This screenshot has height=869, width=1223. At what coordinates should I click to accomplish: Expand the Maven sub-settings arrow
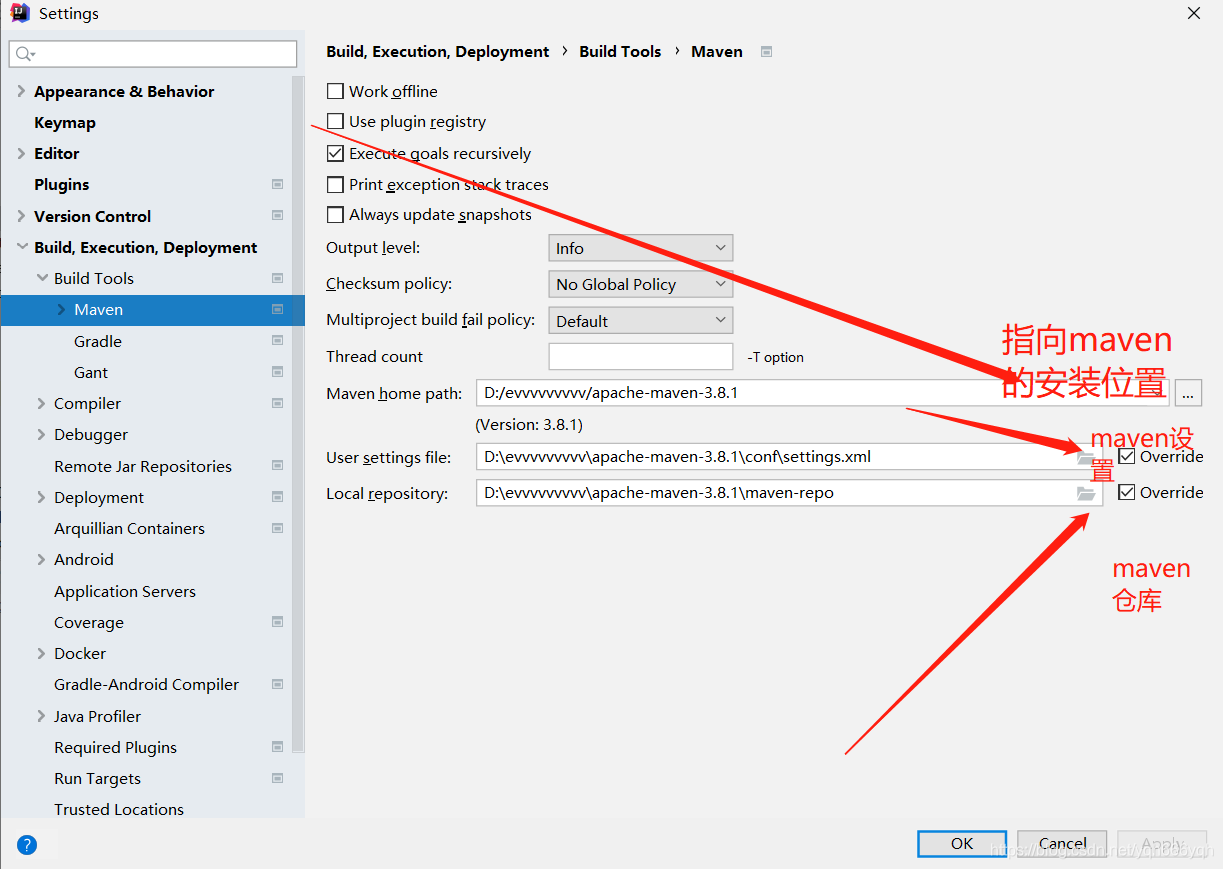click(x=61, y=310)
